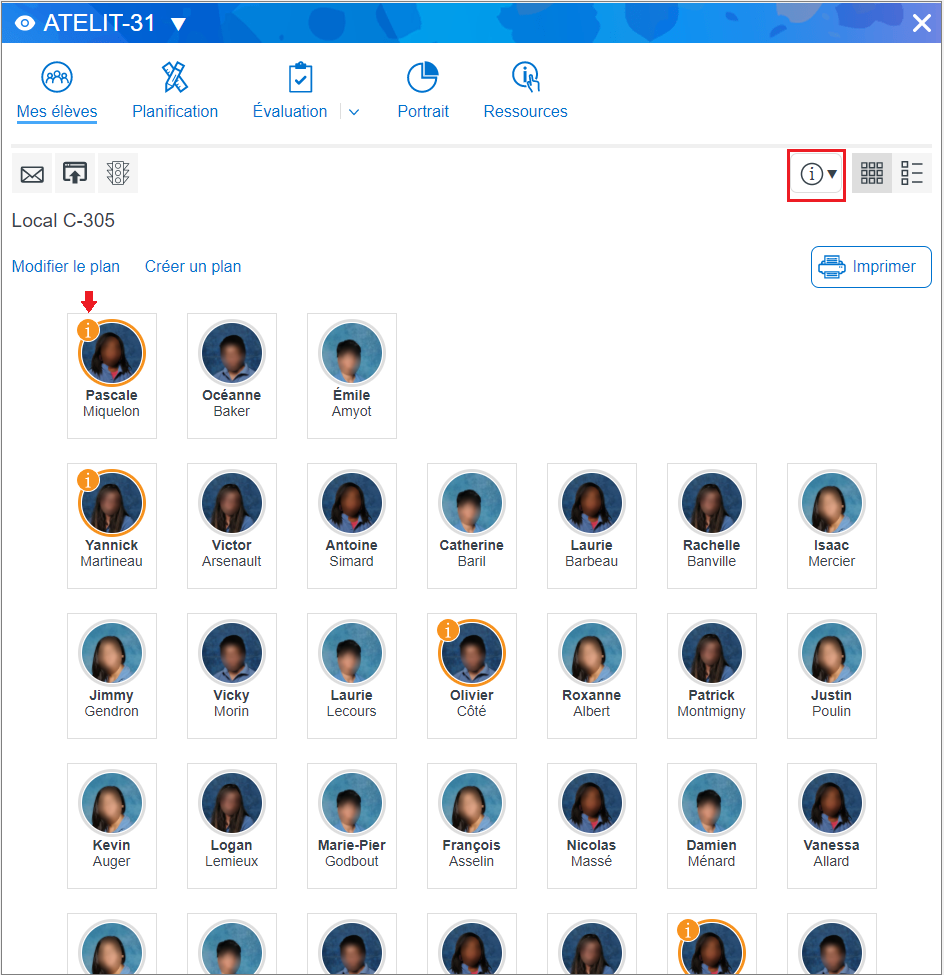The height and width of the screenshot is (975, 948).
Task: Toggle the eye icon beside ATELIT-31
Action: click(26, 24)
